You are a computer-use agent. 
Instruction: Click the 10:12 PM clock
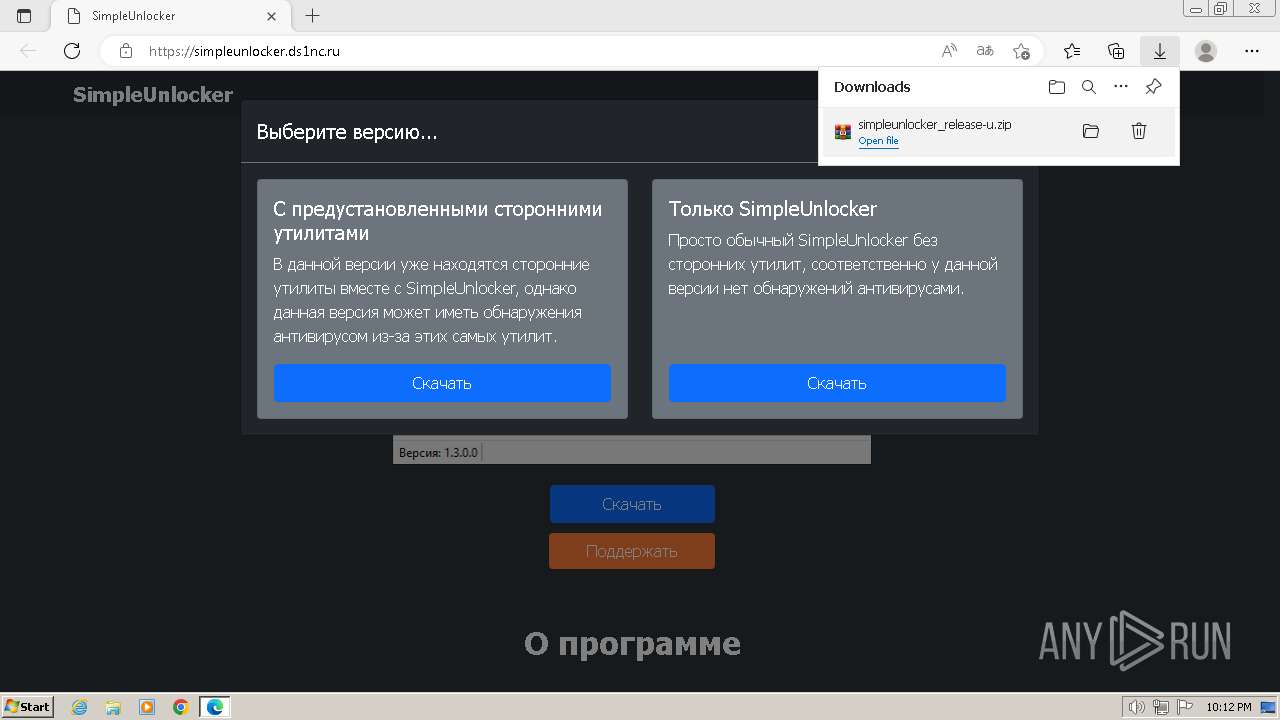pyautogui.click(x=1229, y=707)
